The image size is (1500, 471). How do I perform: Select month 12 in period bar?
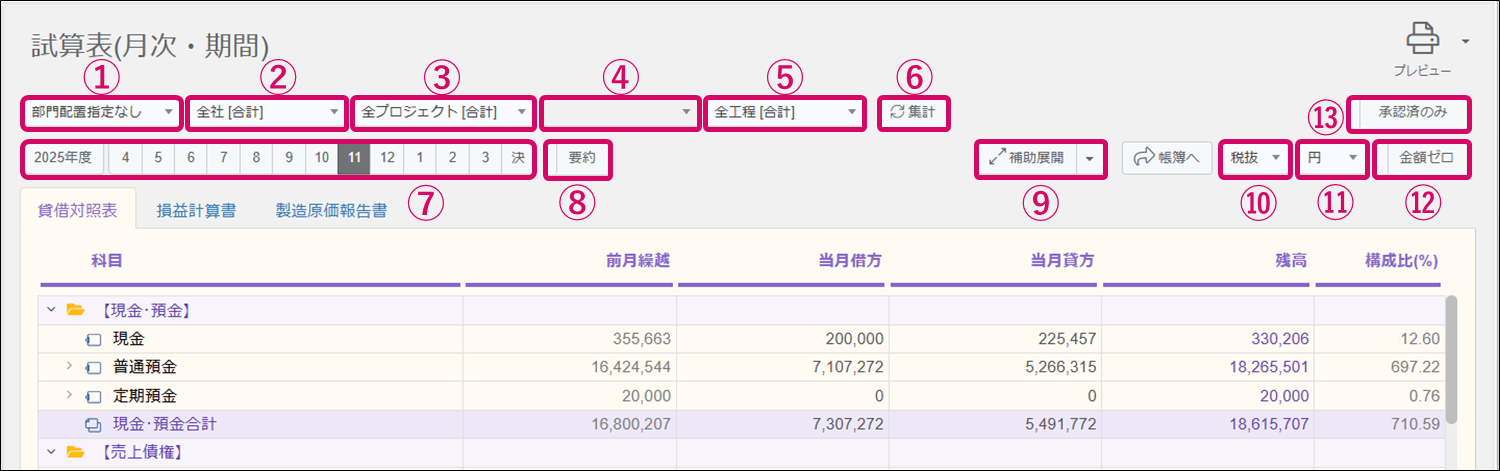tap(387, 158)
